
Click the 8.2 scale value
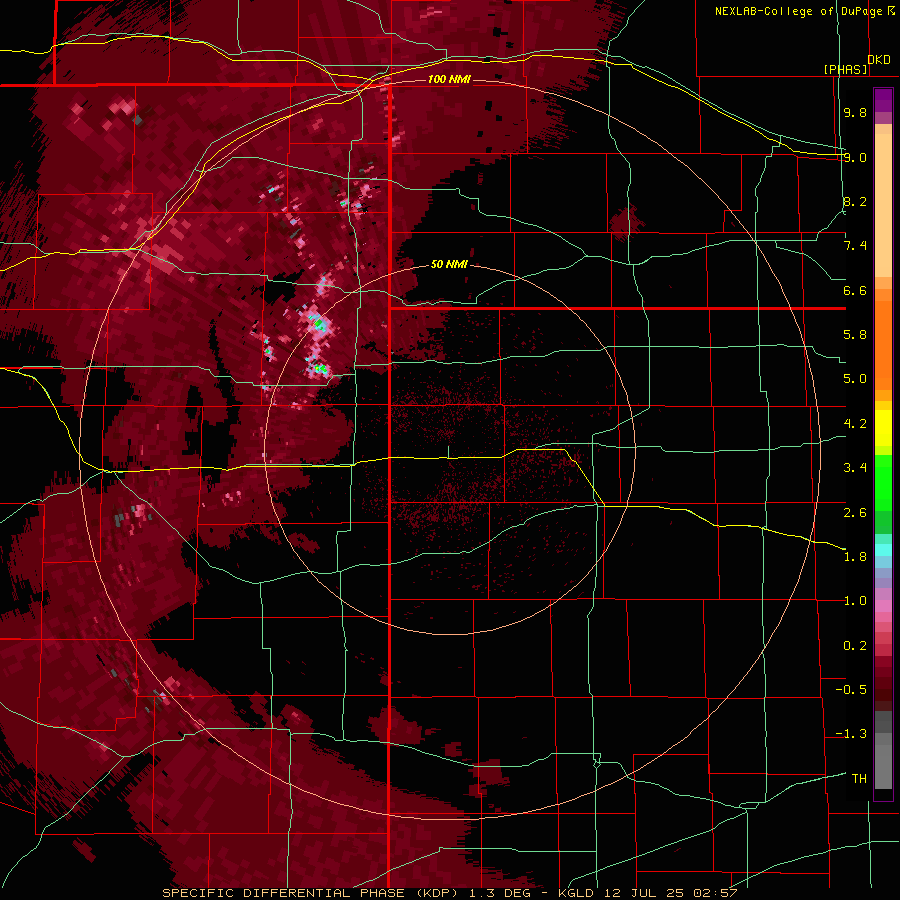coord(855,201)
